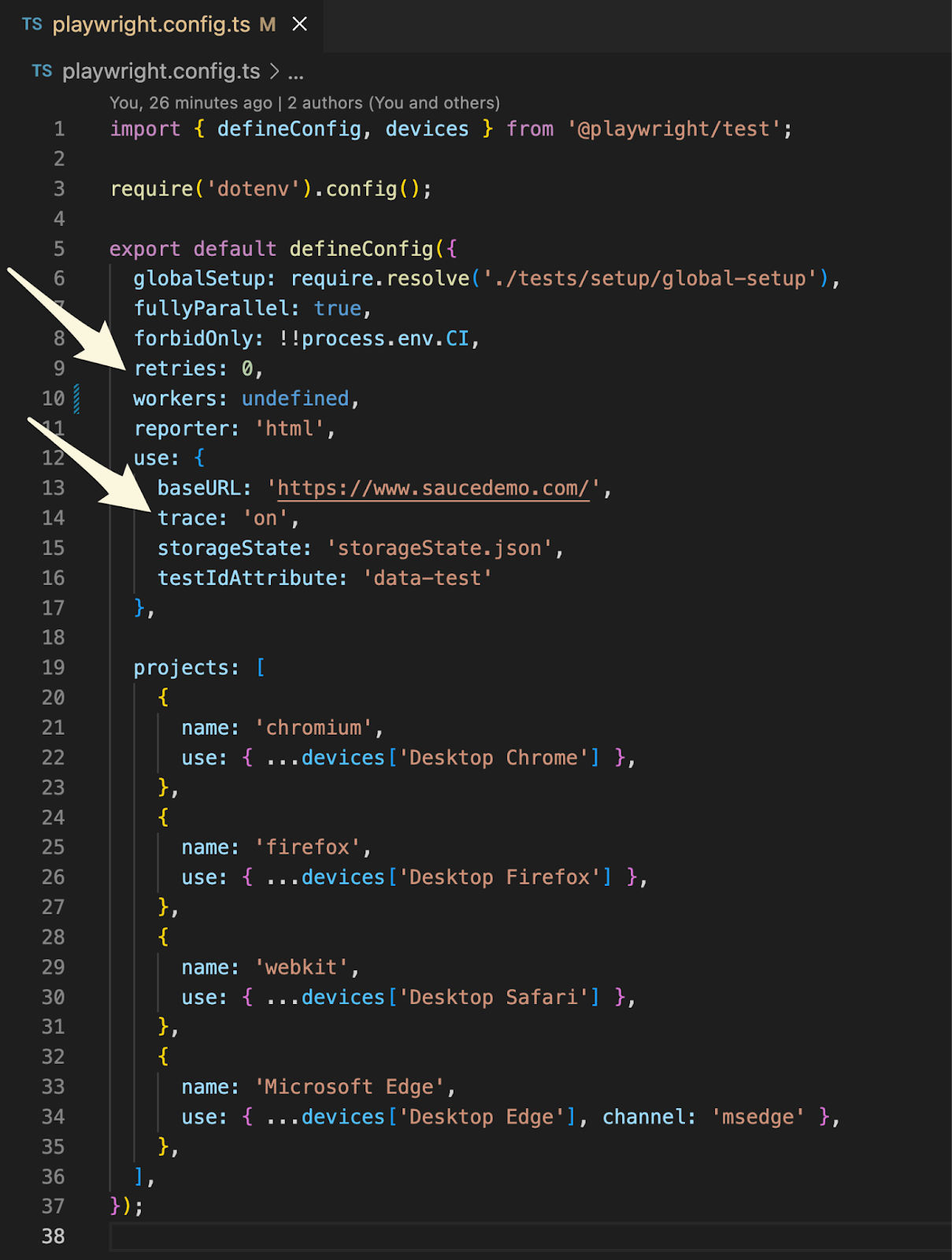Viewport: 952px width, 1260px height.
Task: Click the 'trace' property
Action: 187,518
